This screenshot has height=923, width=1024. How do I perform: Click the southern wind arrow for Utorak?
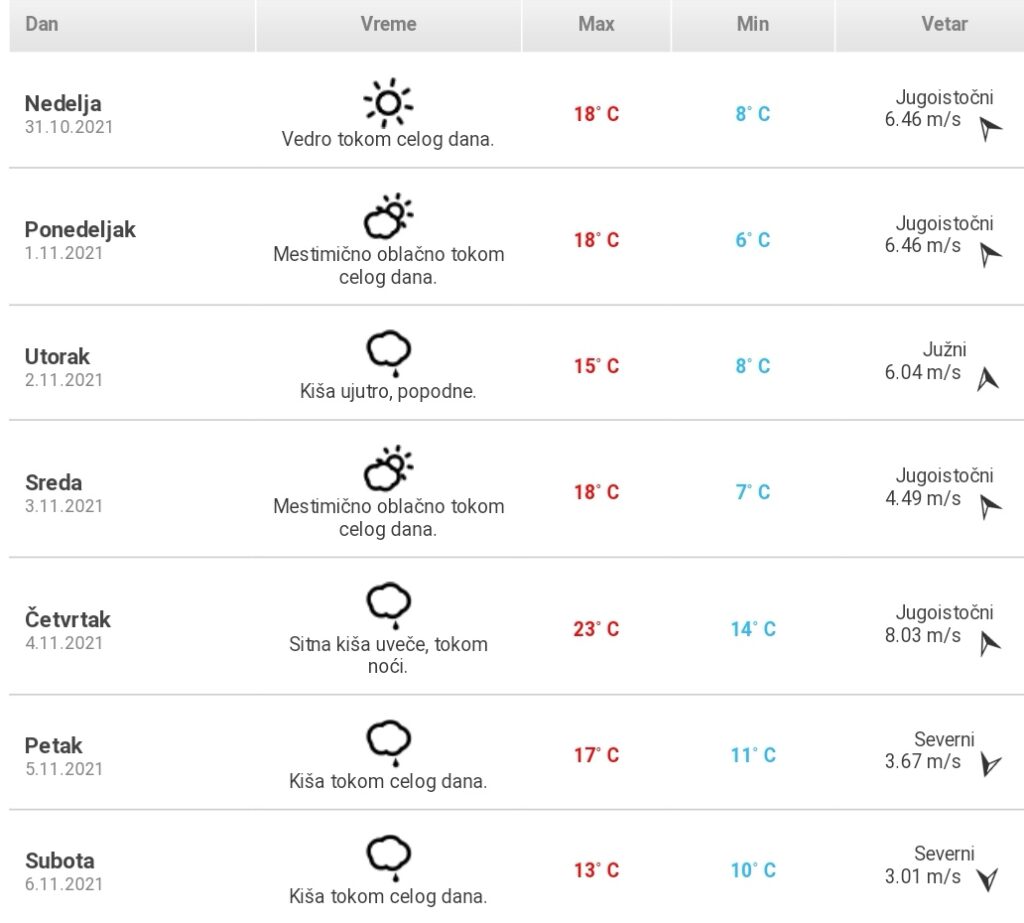[987, 380]
